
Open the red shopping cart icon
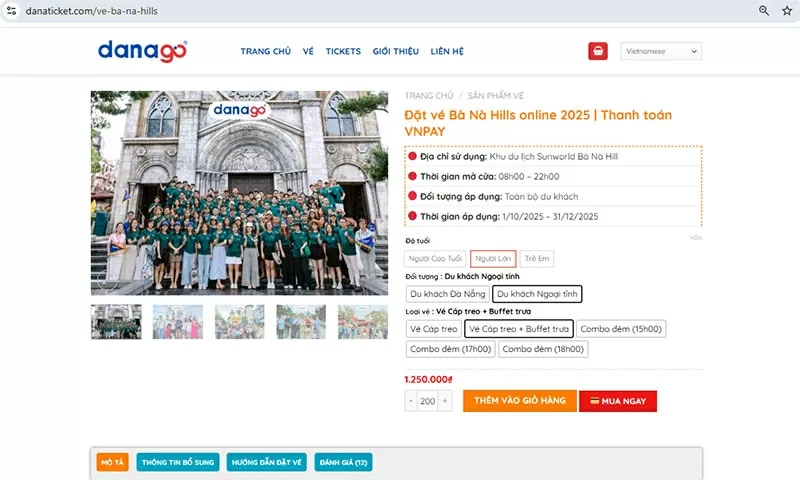598,51
